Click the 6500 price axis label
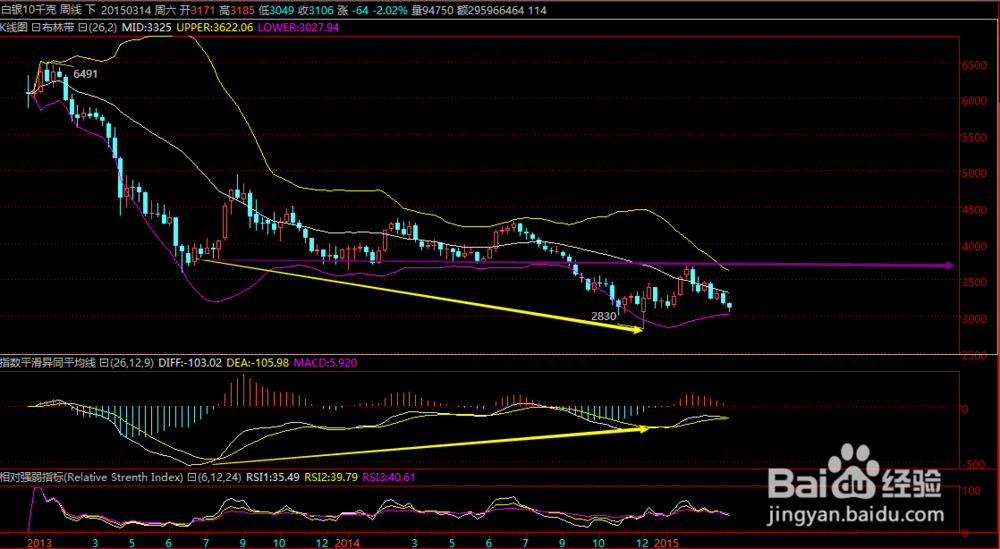Viewport: 1000px width, 549px height. (x=975, y=65)
